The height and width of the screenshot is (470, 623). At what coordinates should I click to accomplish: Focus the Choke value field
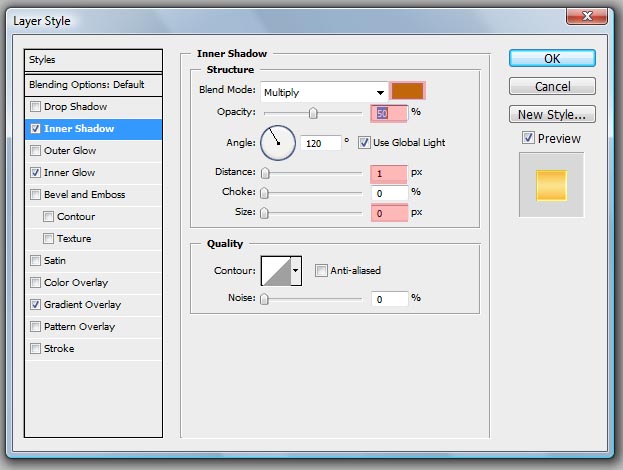[389, 193]
